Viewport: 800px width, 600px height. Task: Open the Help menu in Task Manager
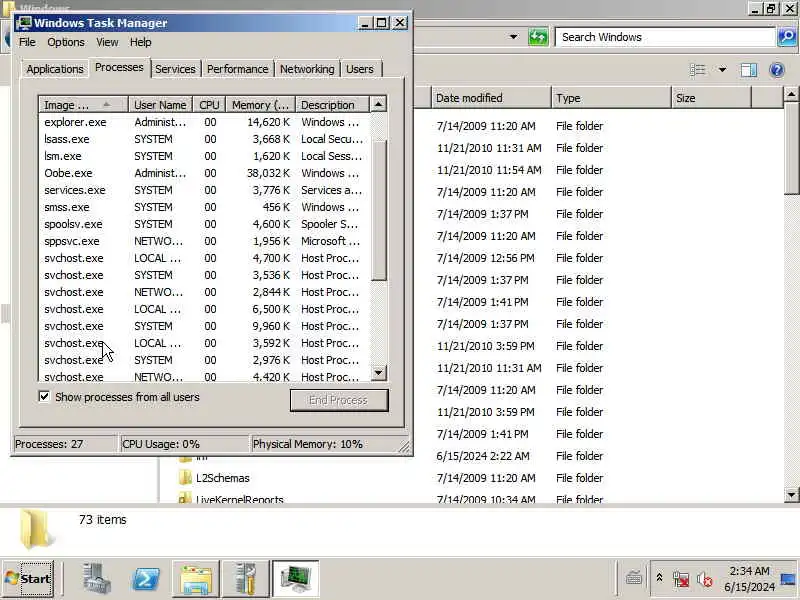pos(140,42)
